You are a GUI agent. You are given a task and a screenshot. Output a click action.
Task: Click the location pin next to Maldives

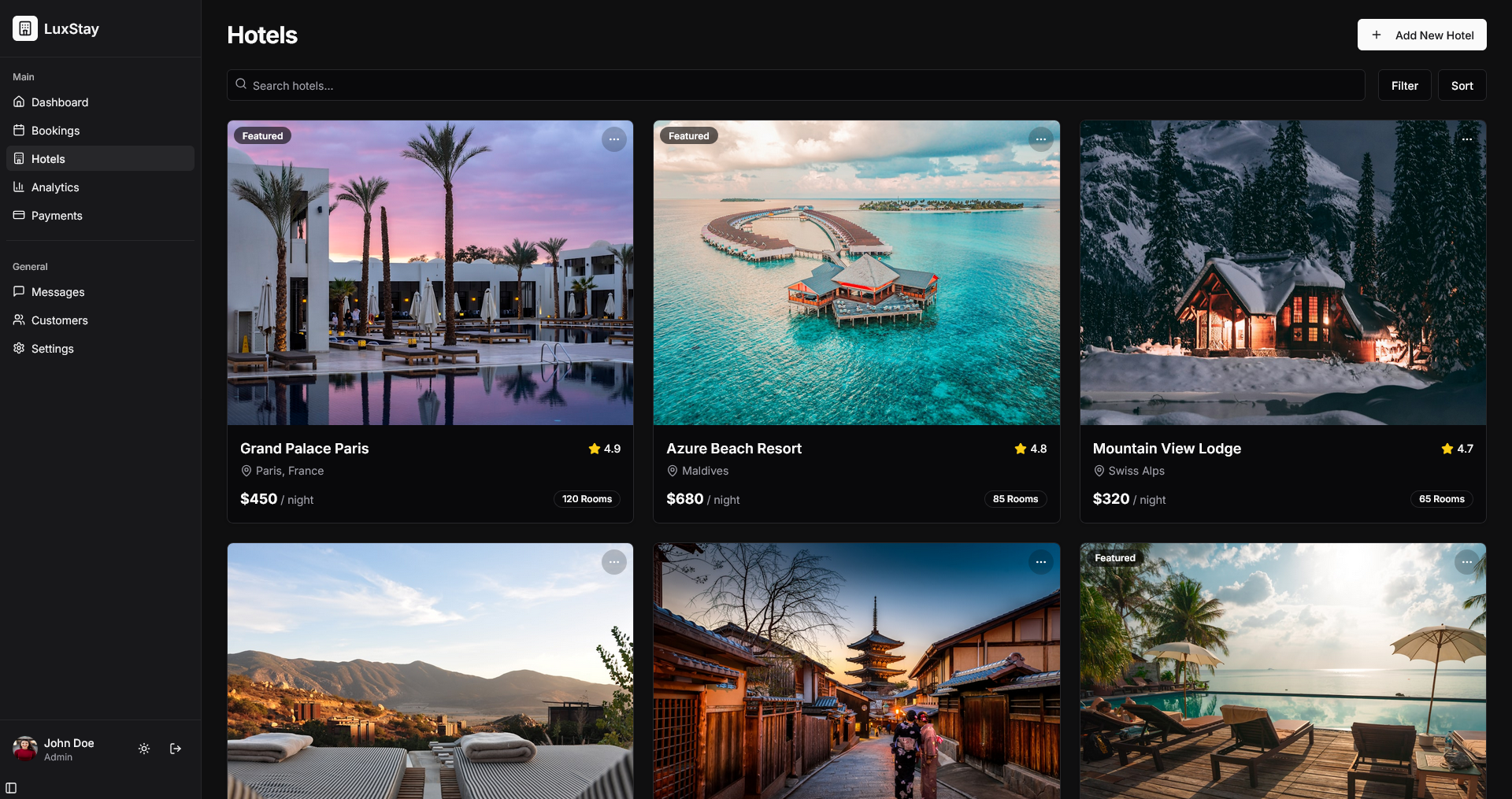click(673, 471)
